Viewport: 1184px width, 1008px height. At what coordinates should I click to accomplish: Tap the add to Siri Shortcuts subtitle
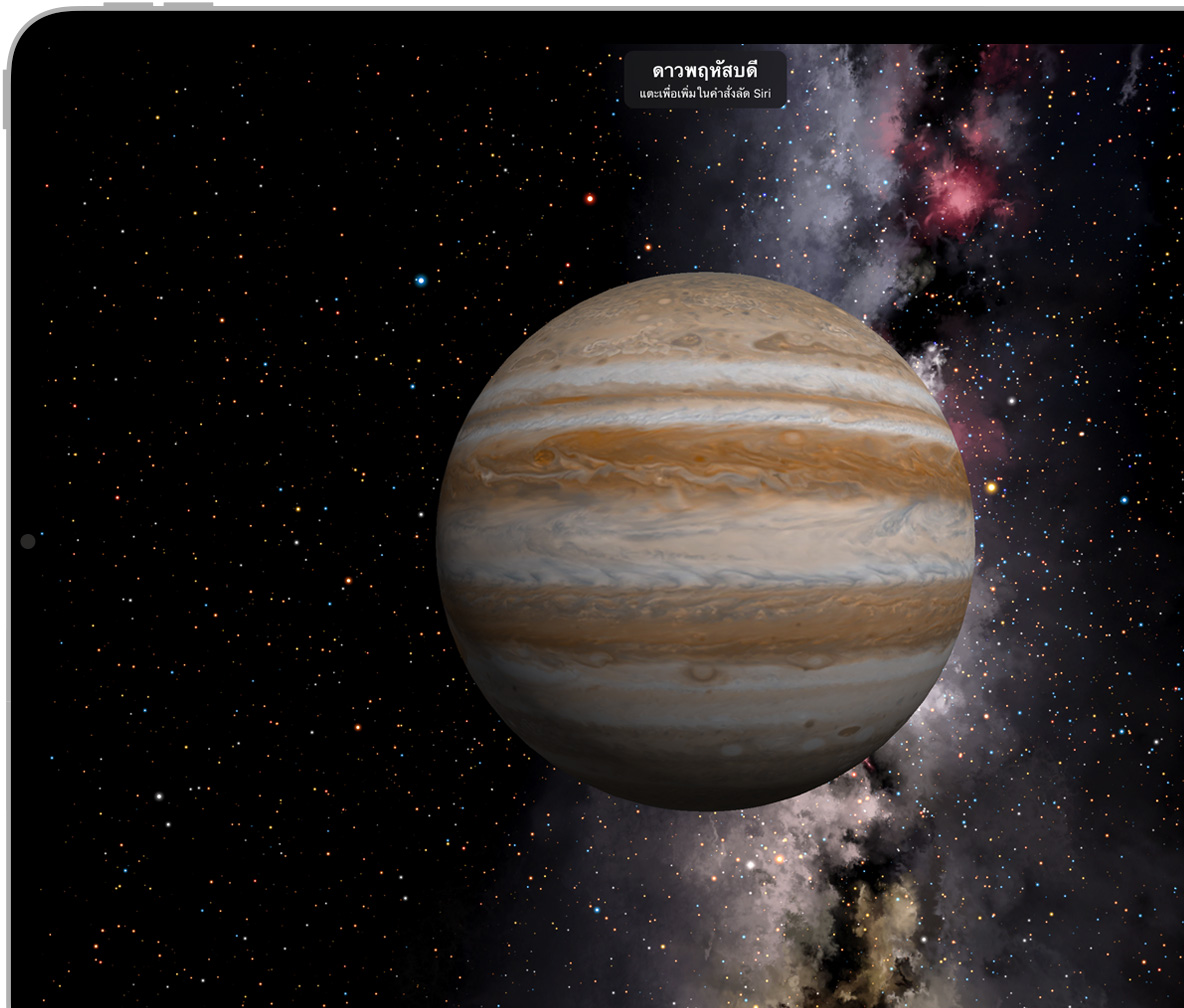(x=704, y=94)
